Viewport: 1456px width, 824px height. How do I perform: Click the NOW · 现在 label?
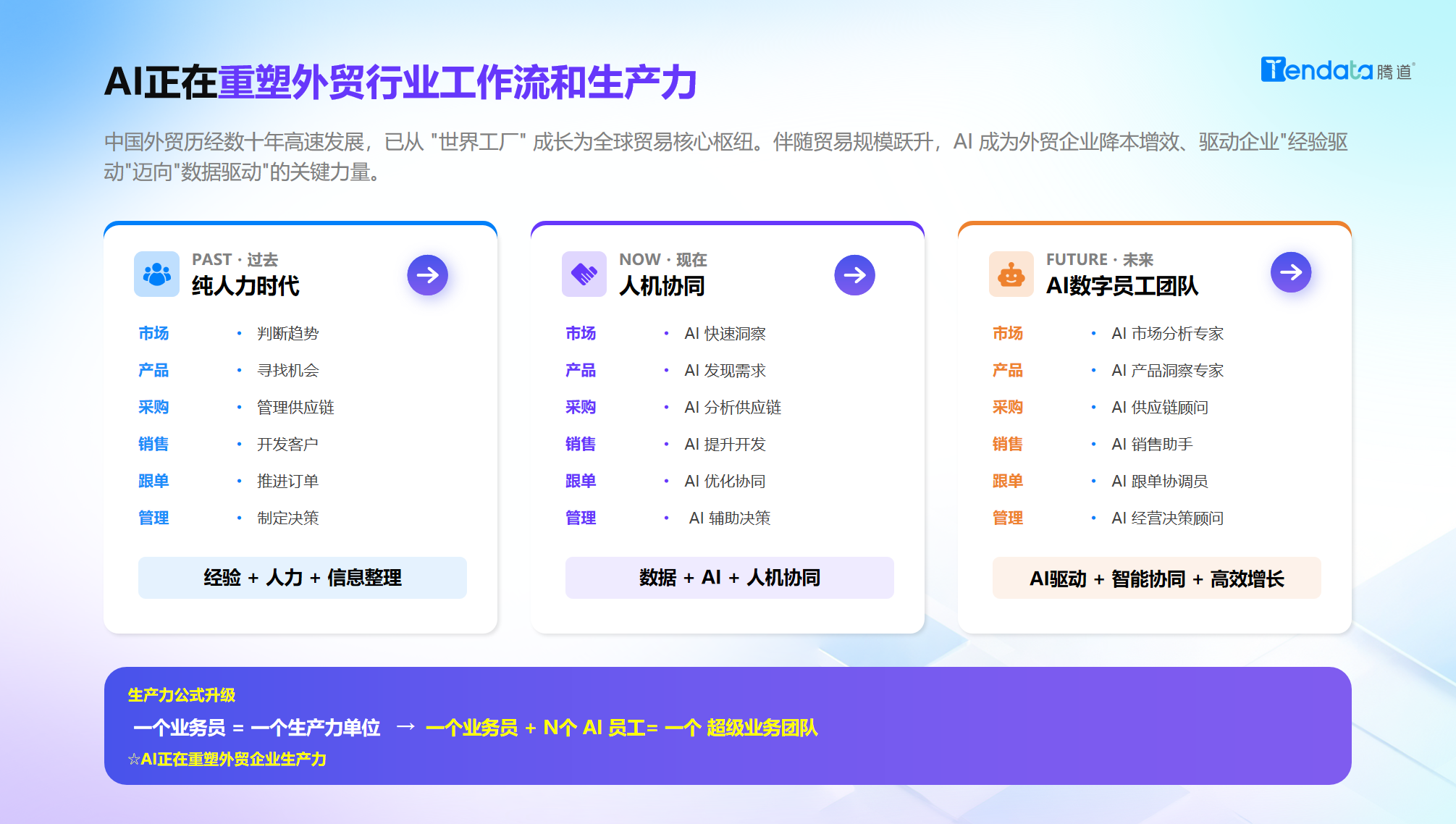pos(662,259)
